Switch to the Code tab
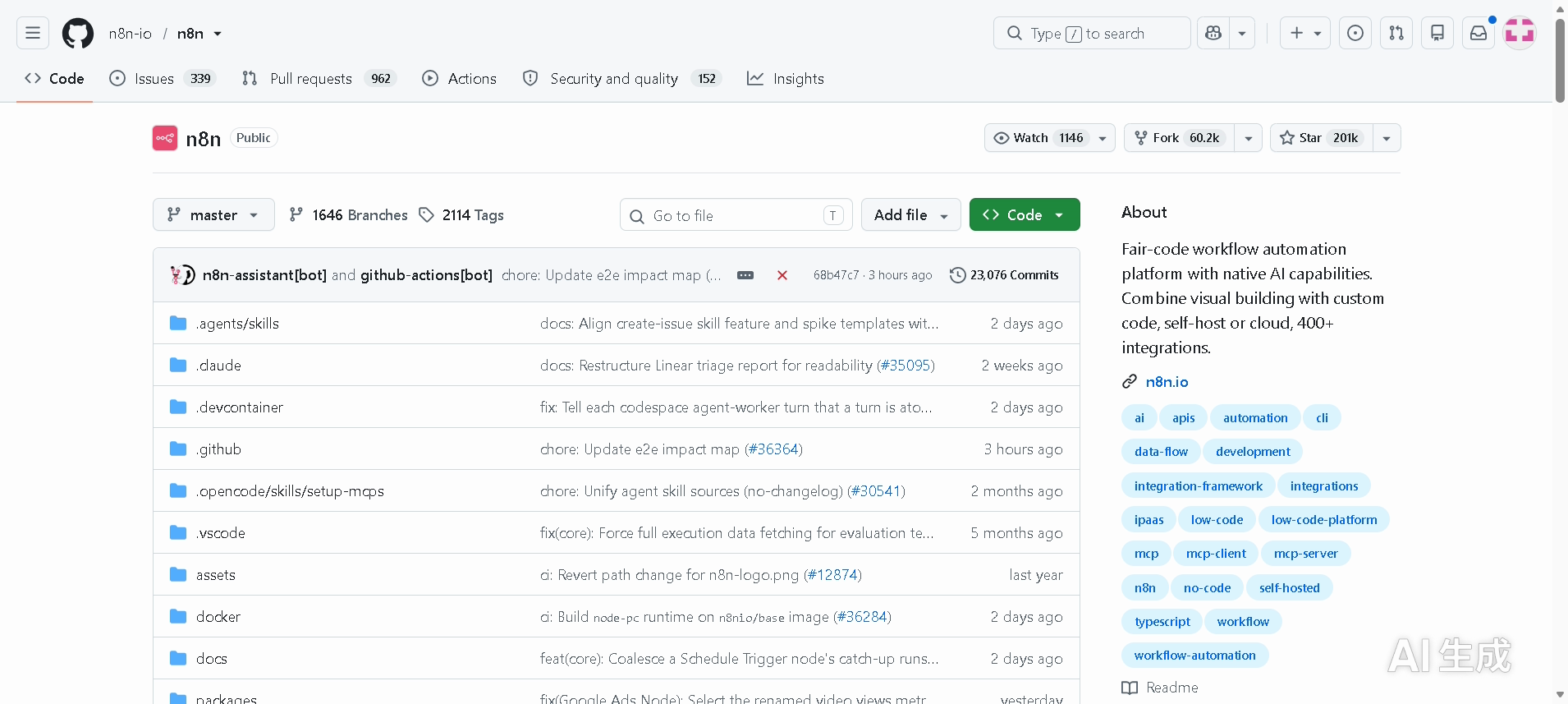This screenshot has height=704, width=1568. pos(54,79)
